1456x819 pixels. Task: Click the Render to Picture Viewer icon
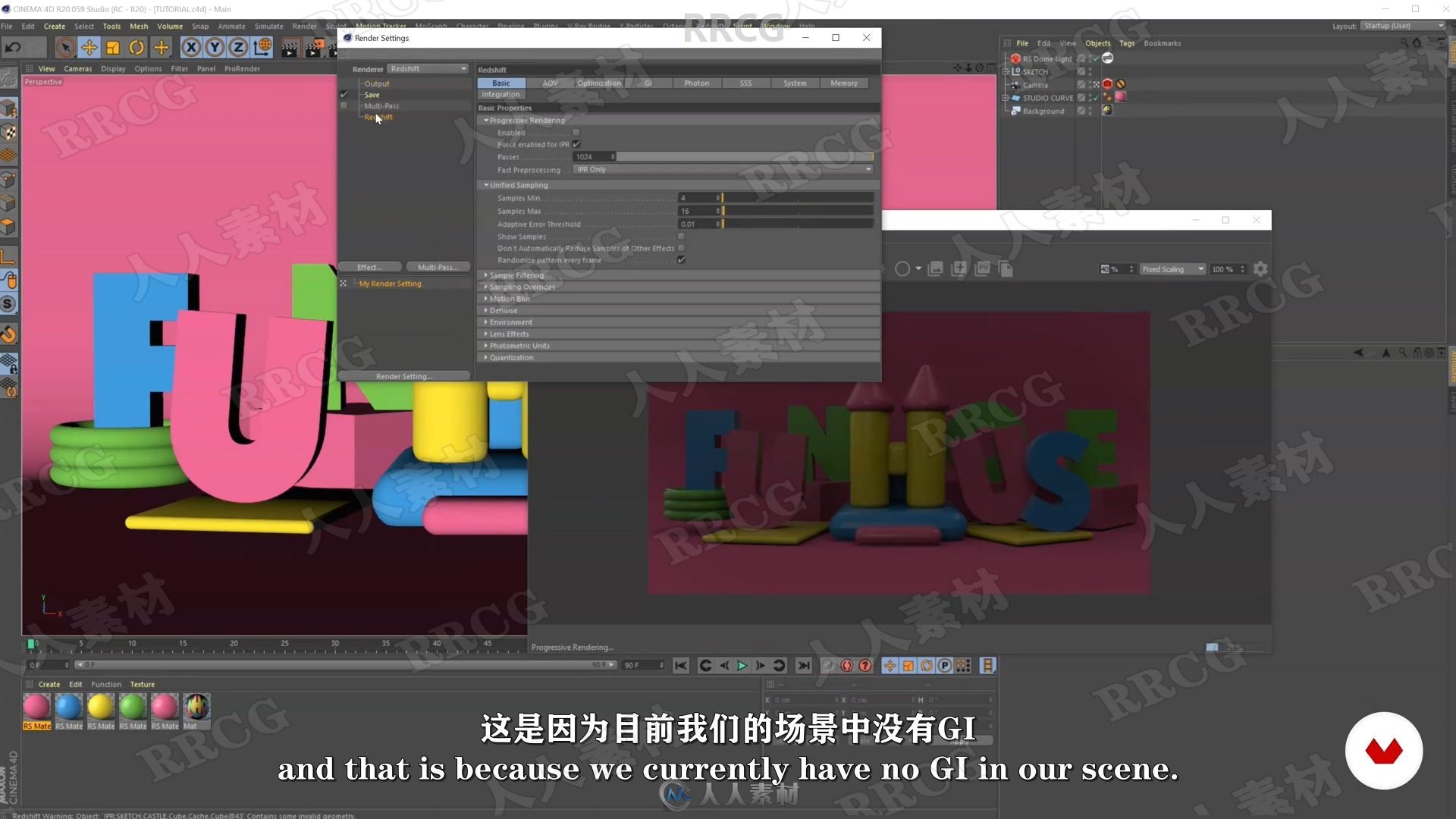pos(314,48)
